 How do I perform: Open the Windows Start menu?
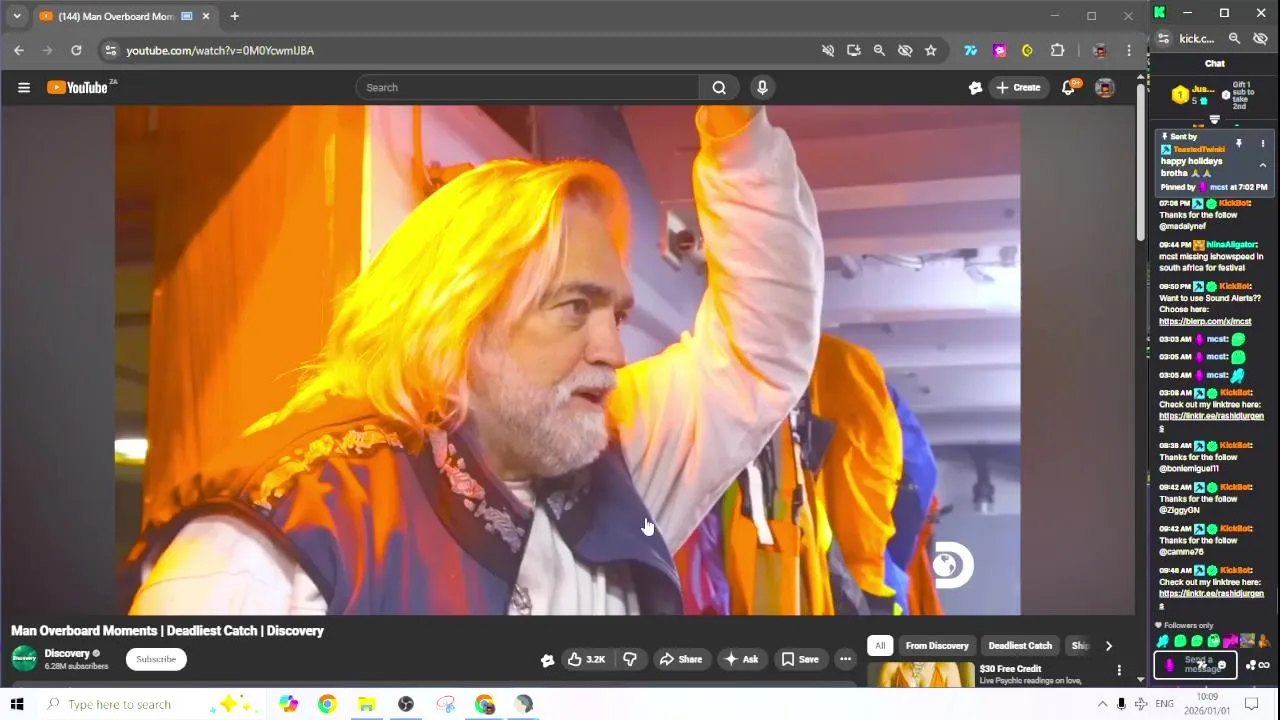pos(17,704)
